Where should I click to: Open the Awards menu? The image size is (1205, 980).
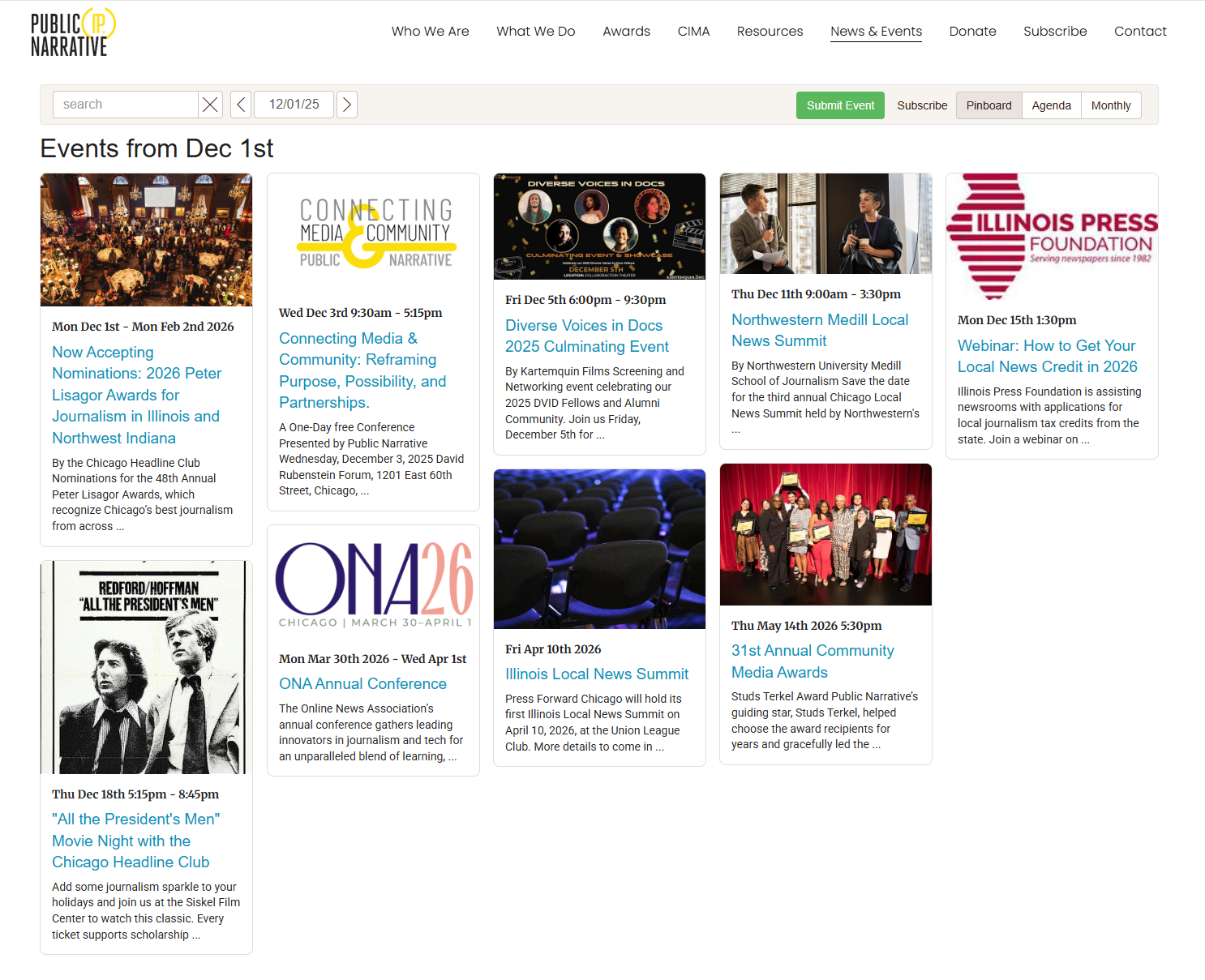tap(627, 32)
